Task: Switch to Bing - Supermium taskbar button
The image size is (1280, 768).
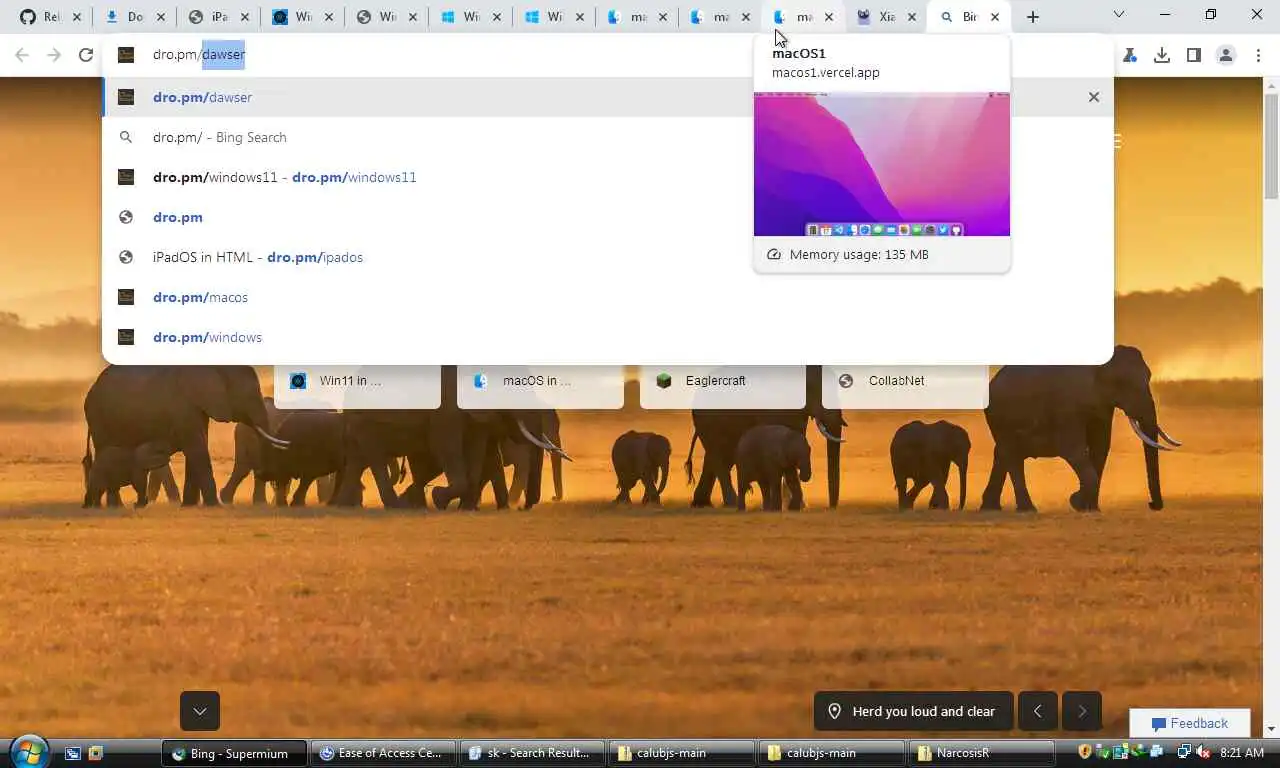Action: tap(233, 753)
